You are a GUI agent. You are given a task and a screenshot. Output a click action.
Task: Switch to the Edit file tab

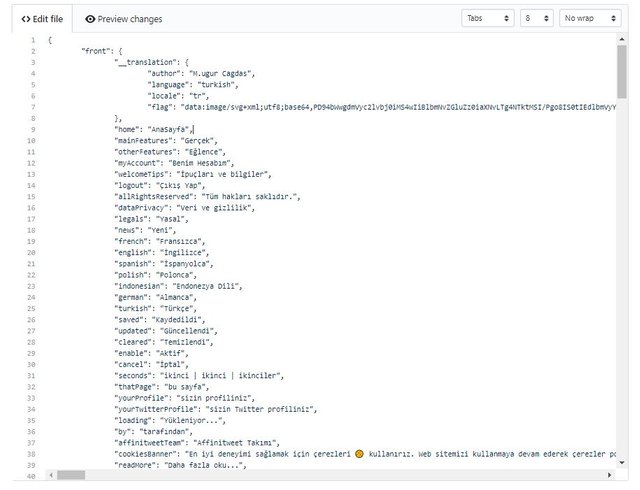[42, 19]
